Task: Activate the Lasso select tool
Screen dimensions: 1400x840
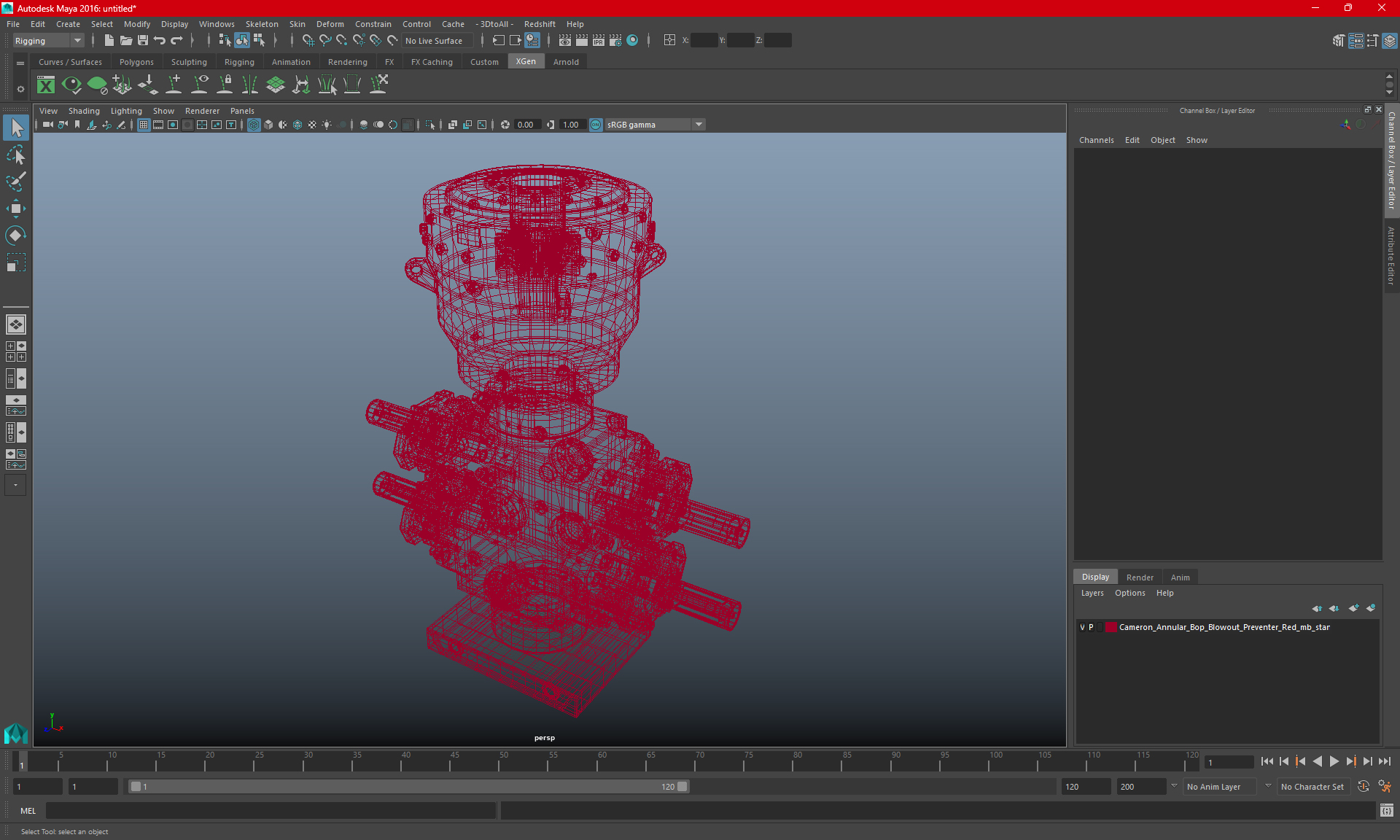Action: pos(16,155)
